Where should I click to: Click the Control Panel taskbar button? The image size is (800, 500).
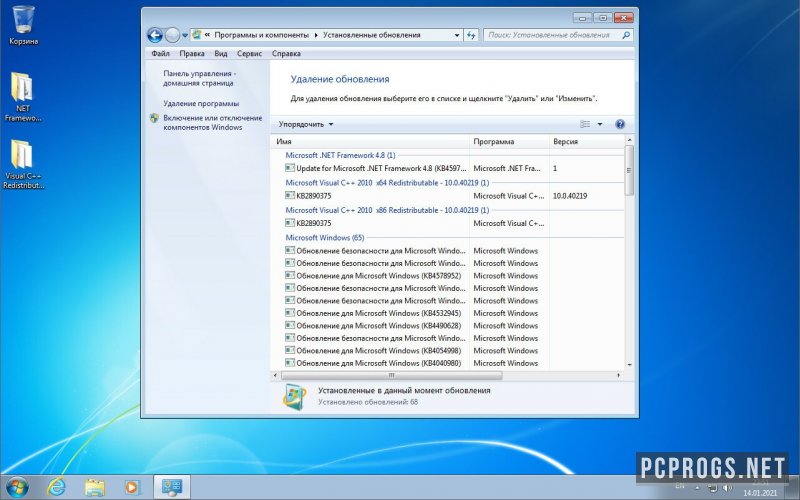point(172,487)
